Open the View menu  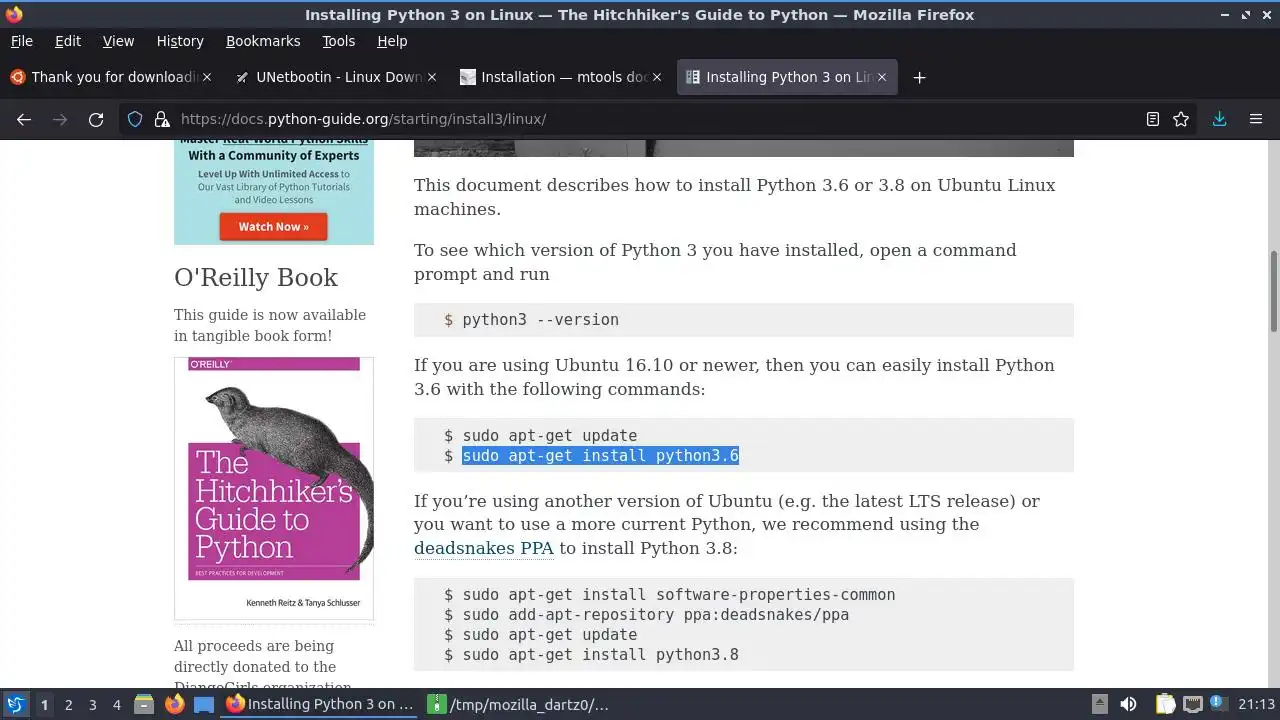click(118, 41)
